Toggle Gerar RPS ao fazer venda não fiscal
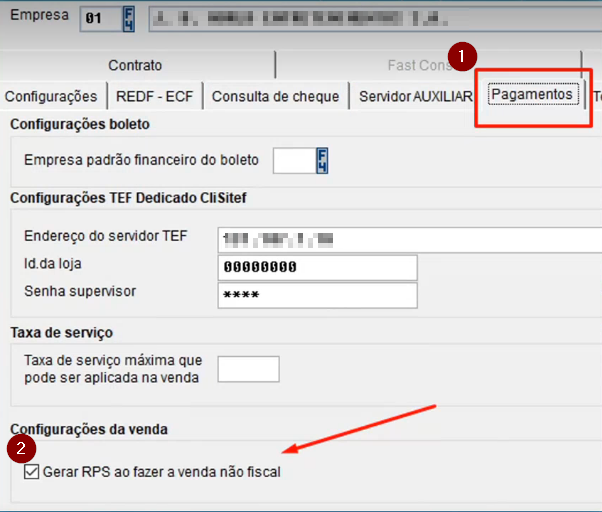This screenshot has width=602, height=512. point(31,471)
